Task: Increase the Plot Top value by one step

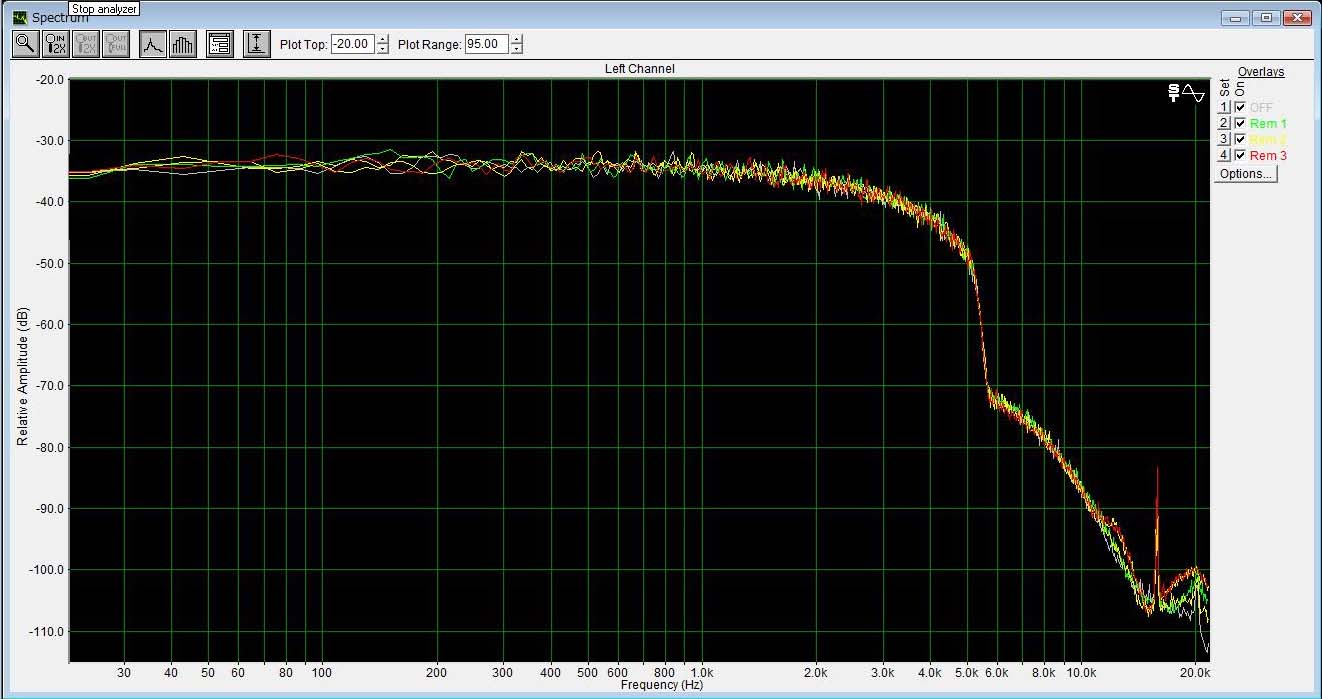Action: pyautogui.click(x=382, y=39)
